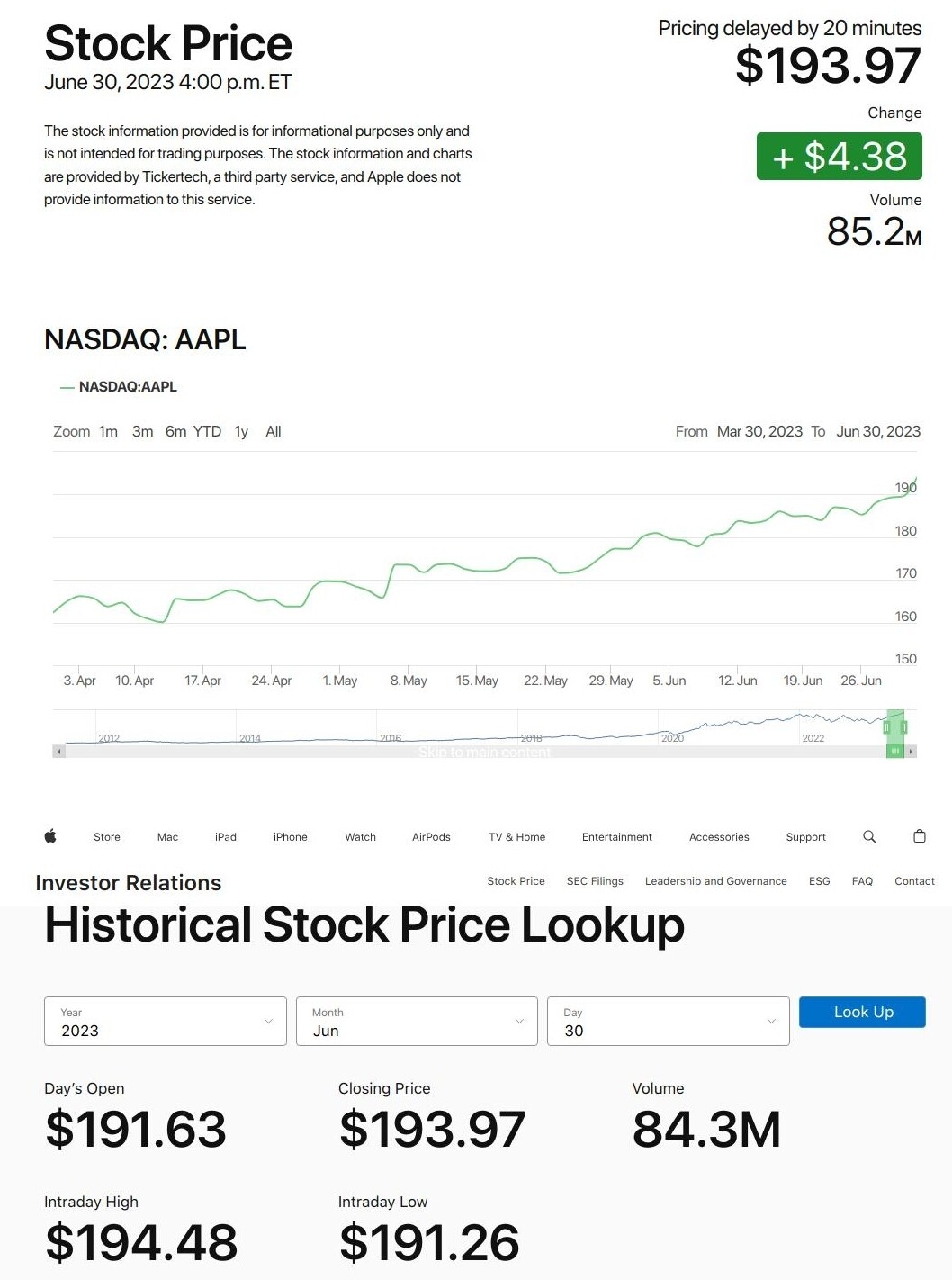Click navigator right scroll arrow
952x1280 pixels.
point(911,751)
